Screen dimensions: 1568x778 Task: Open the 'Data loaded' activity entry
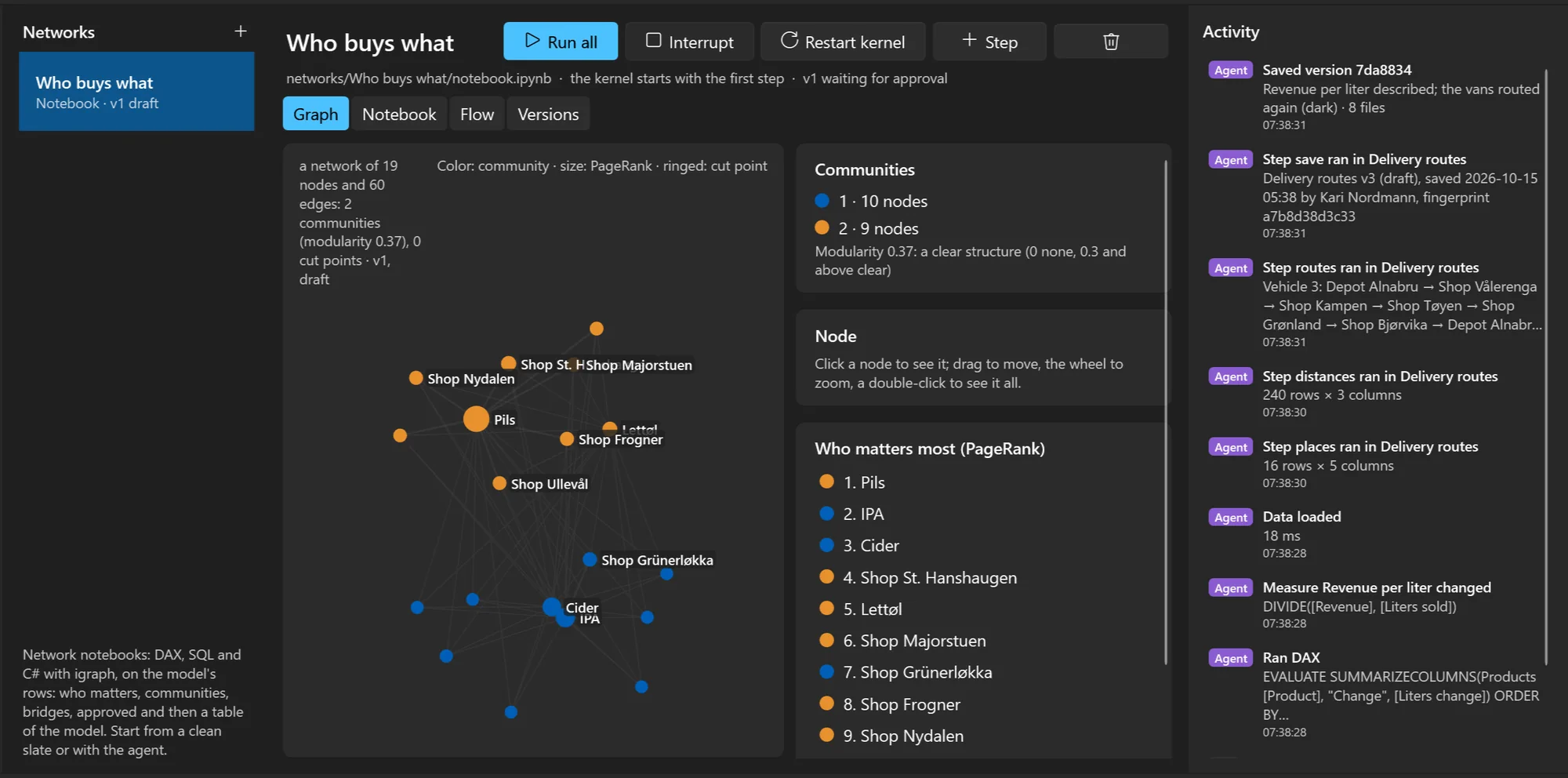1376,534
